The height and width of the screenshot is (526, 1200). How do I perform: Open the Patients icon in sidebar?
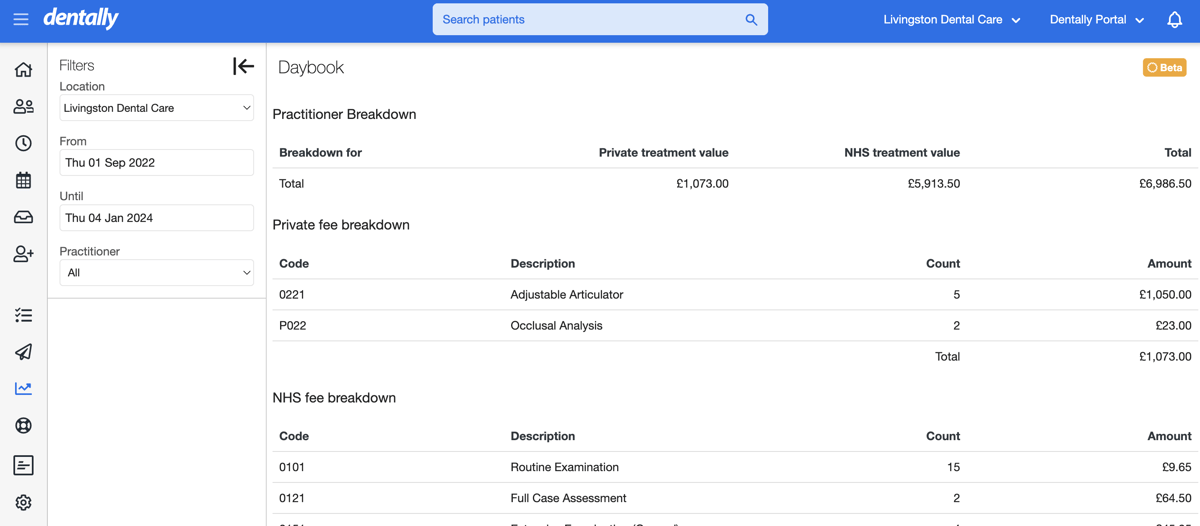[x=23, y=107]
